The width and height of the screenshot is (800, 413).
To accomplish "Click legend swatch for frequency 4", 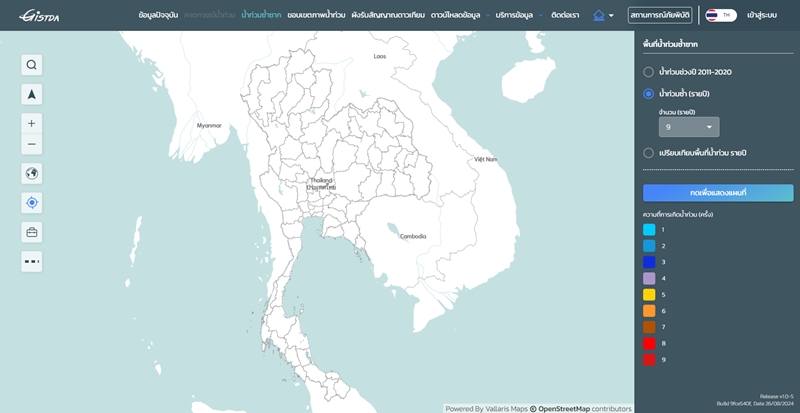I will point(649,278).
